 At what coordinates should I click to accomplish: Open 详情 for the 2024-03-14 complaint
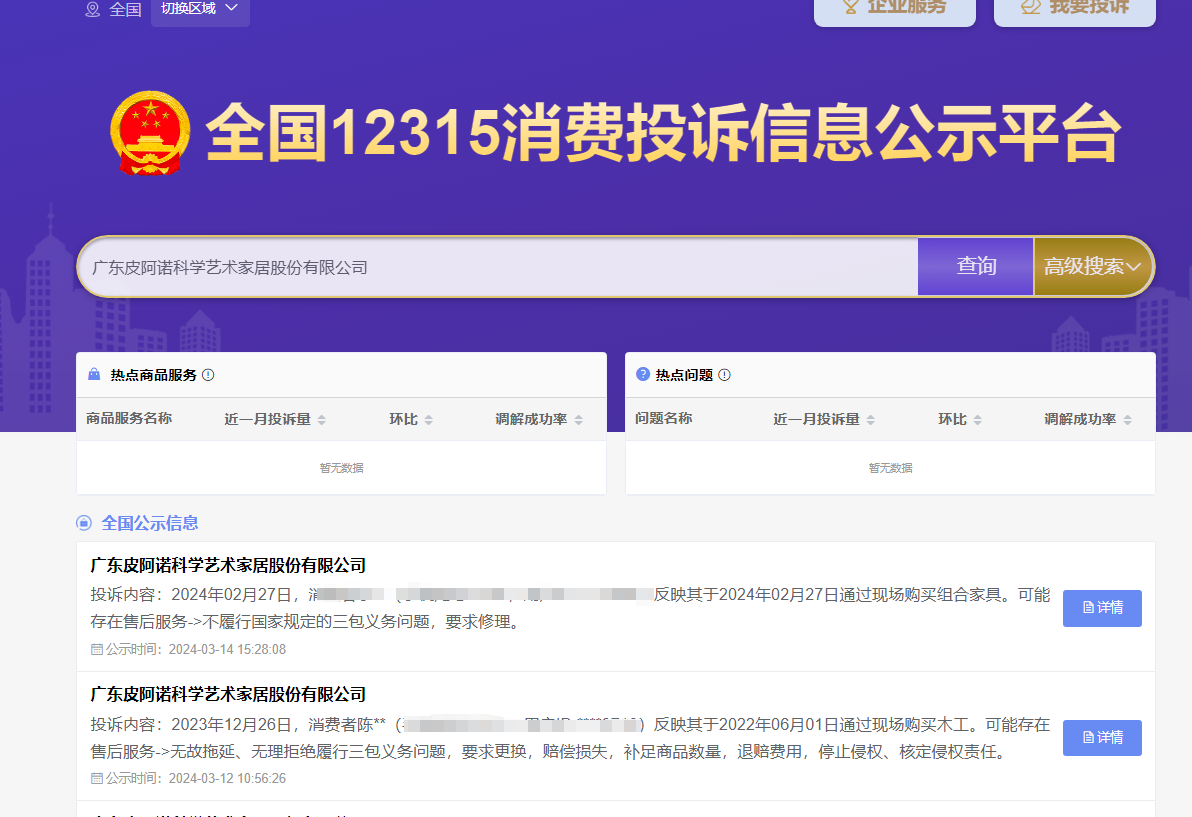(x=1102, y=608)
